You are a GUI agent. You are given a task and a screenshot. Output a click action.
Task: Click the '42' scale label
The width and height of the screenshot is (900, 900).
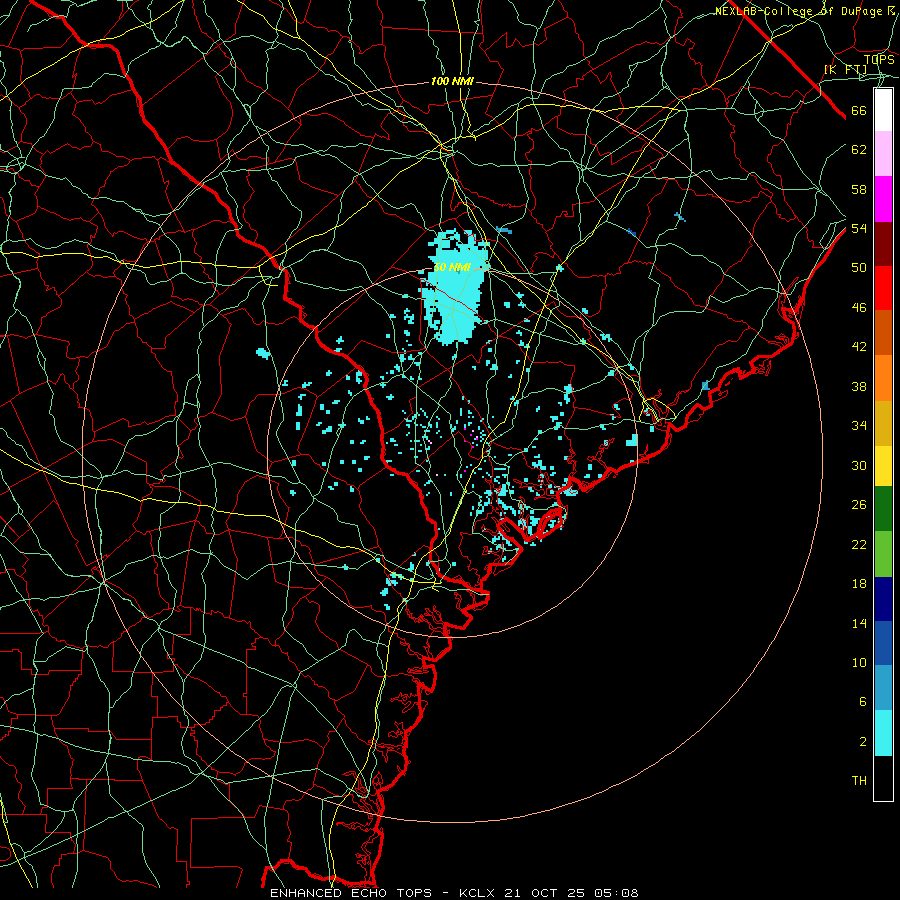[859, 347]
